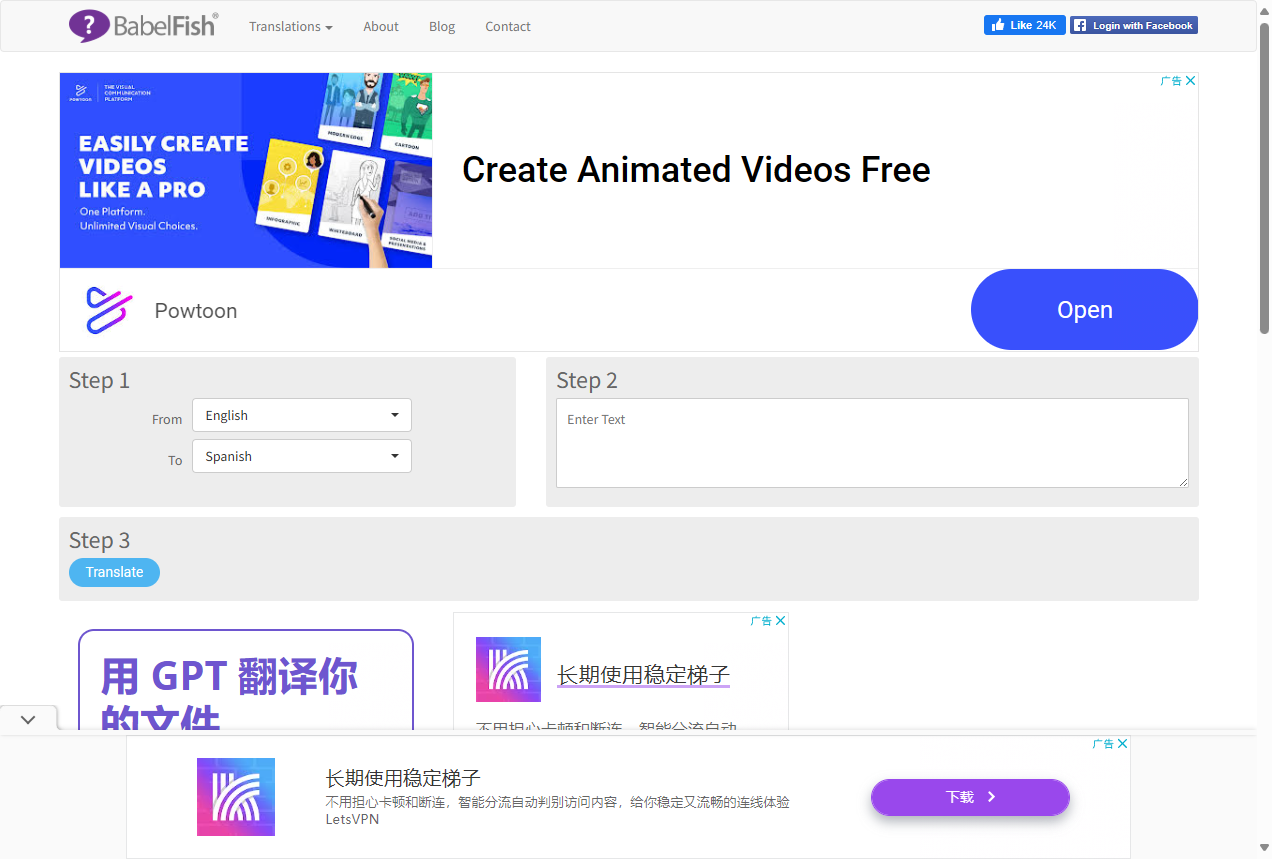Screen dimensions: 1272x859
Task: Click the Facebook icon on Login button
Action: 1079,25
